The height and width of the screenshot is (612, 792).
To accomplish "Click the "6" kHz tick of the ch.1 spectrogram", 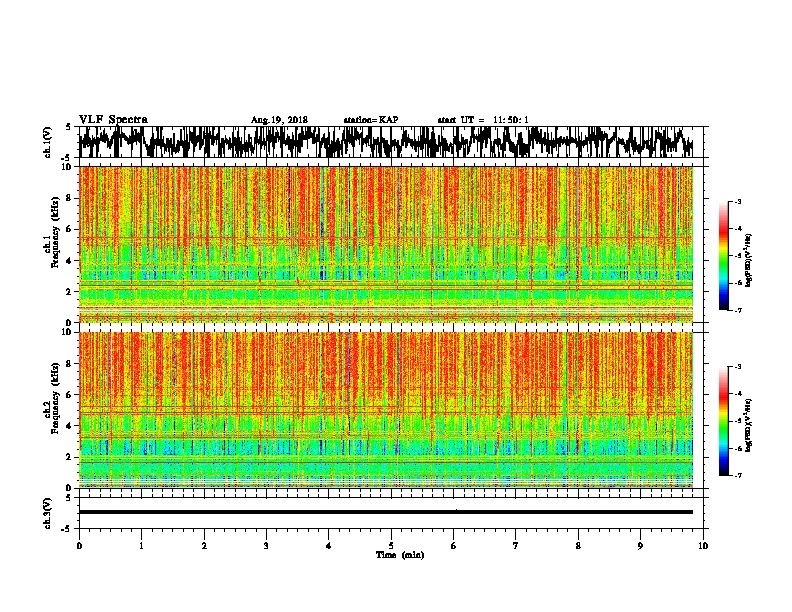I will (x=70, y=229).
